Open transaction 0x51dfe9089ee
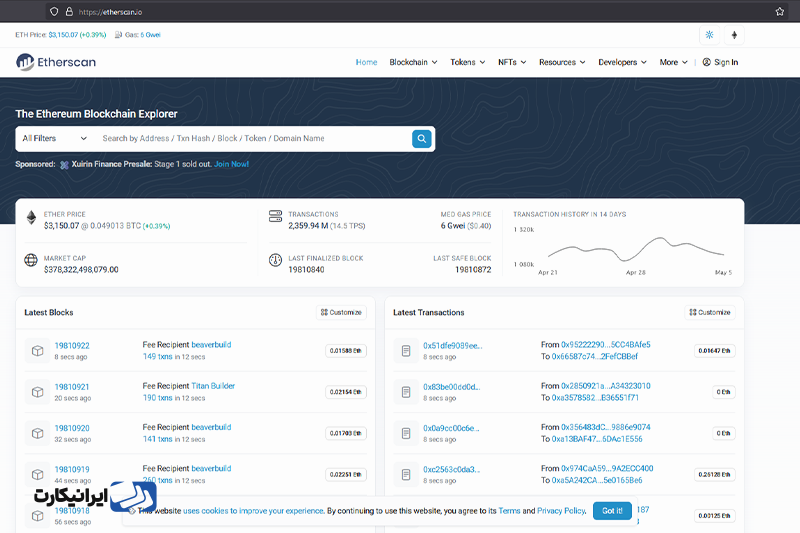The image size is (800, 533). (453, 346)
